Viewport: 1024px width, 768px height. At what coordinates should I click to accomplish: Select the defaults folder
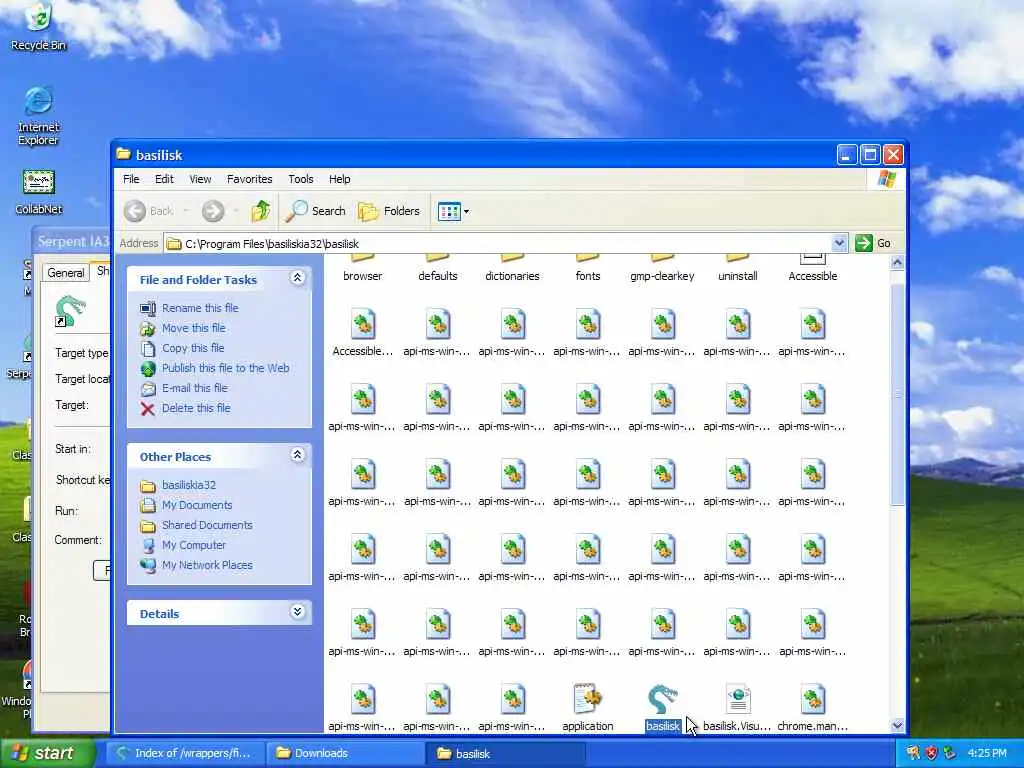coord(438,270)
